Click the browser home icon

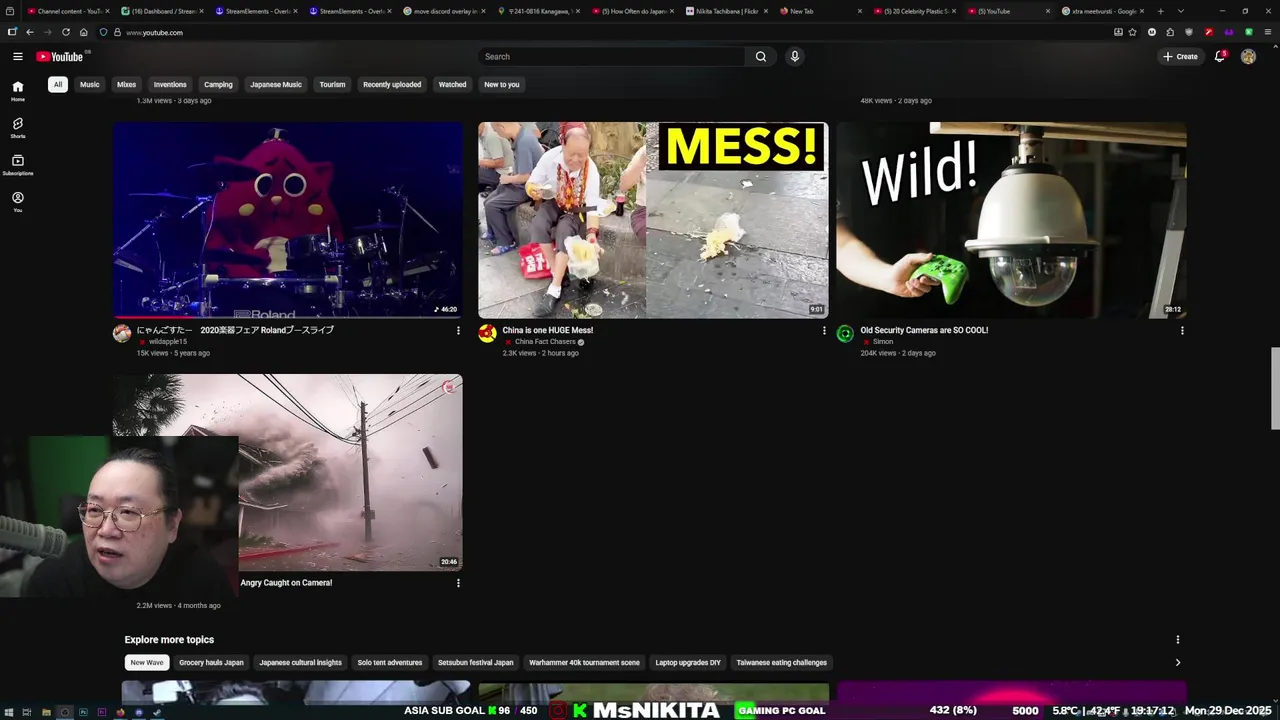[84, 32]
